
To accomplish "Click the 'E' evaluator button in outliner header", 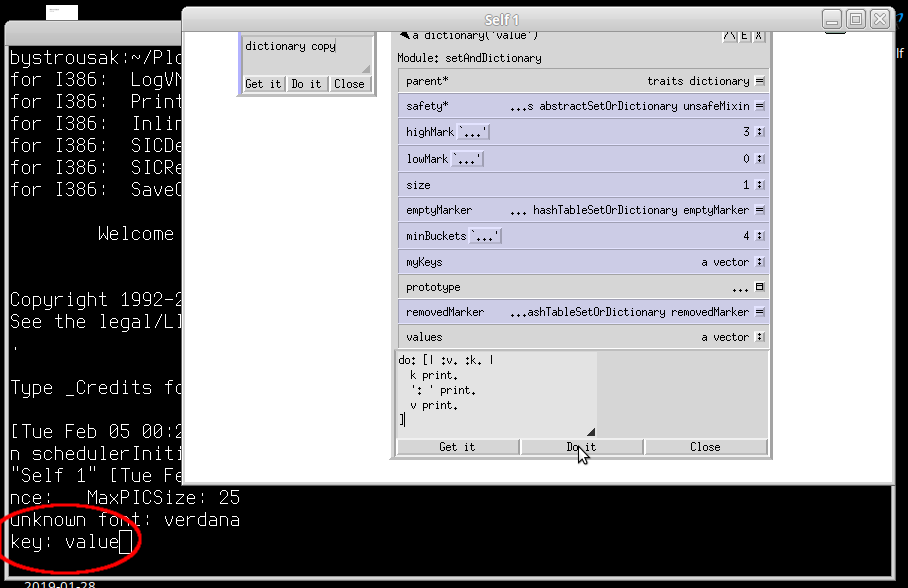I will (x=745, y=36).
